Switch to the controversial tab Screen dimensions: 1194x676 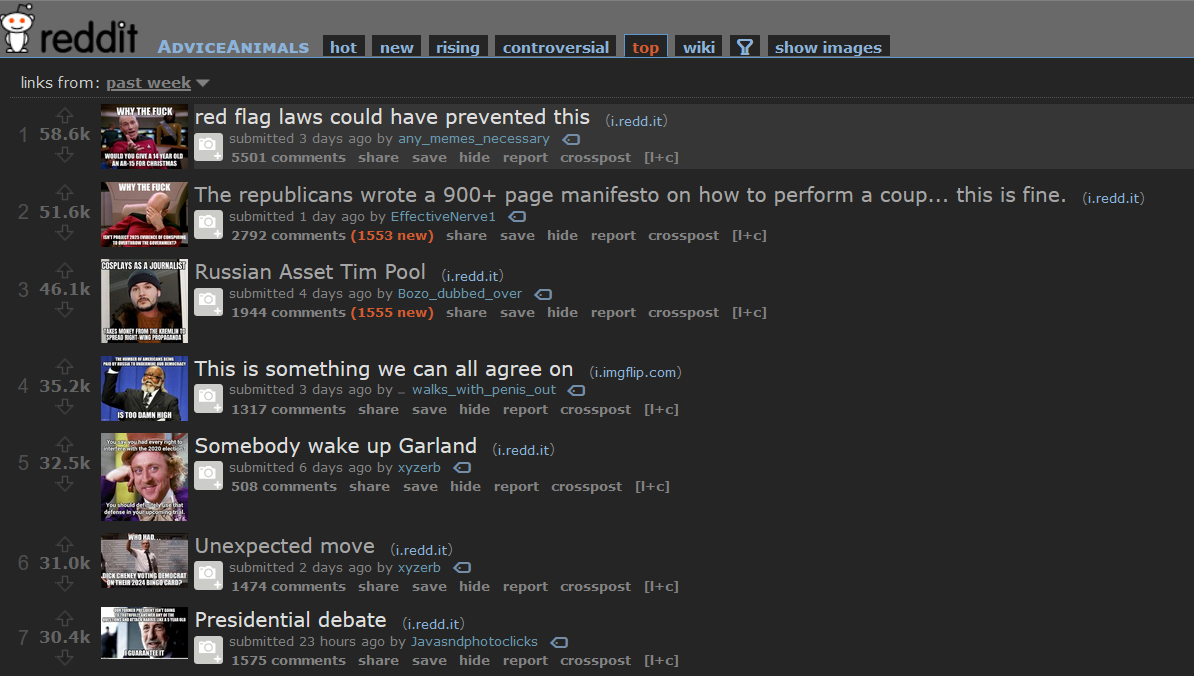pyautogui.click(x=555, y=47)
